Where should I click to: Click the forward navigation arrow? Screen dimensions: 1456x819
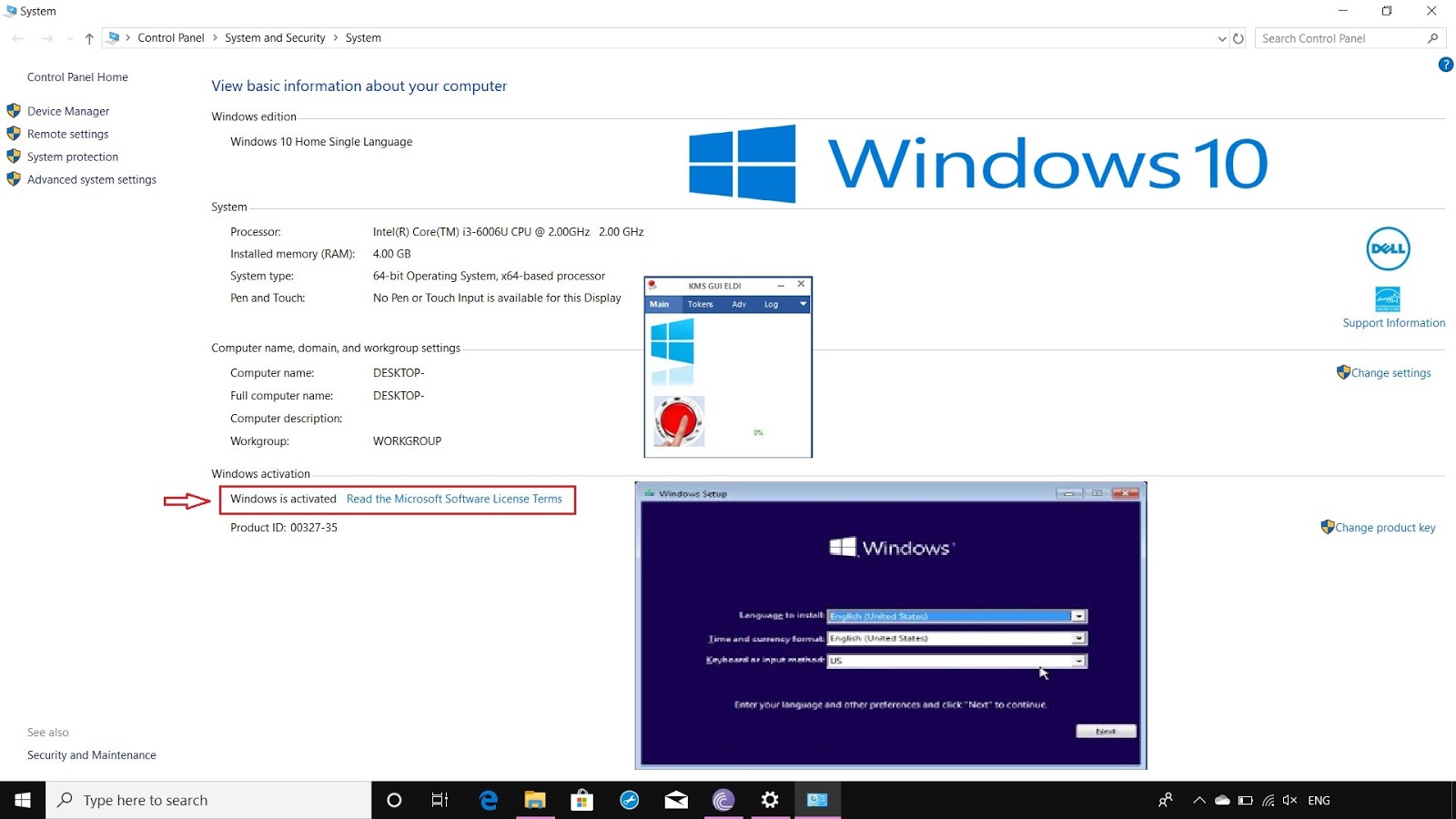click(46, 38)
